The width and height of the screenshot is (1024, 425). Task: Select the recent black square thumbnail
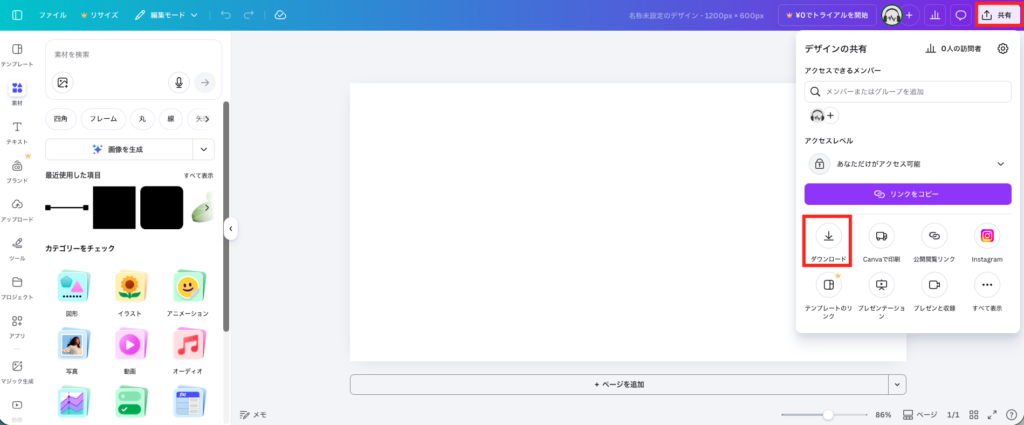114,208
